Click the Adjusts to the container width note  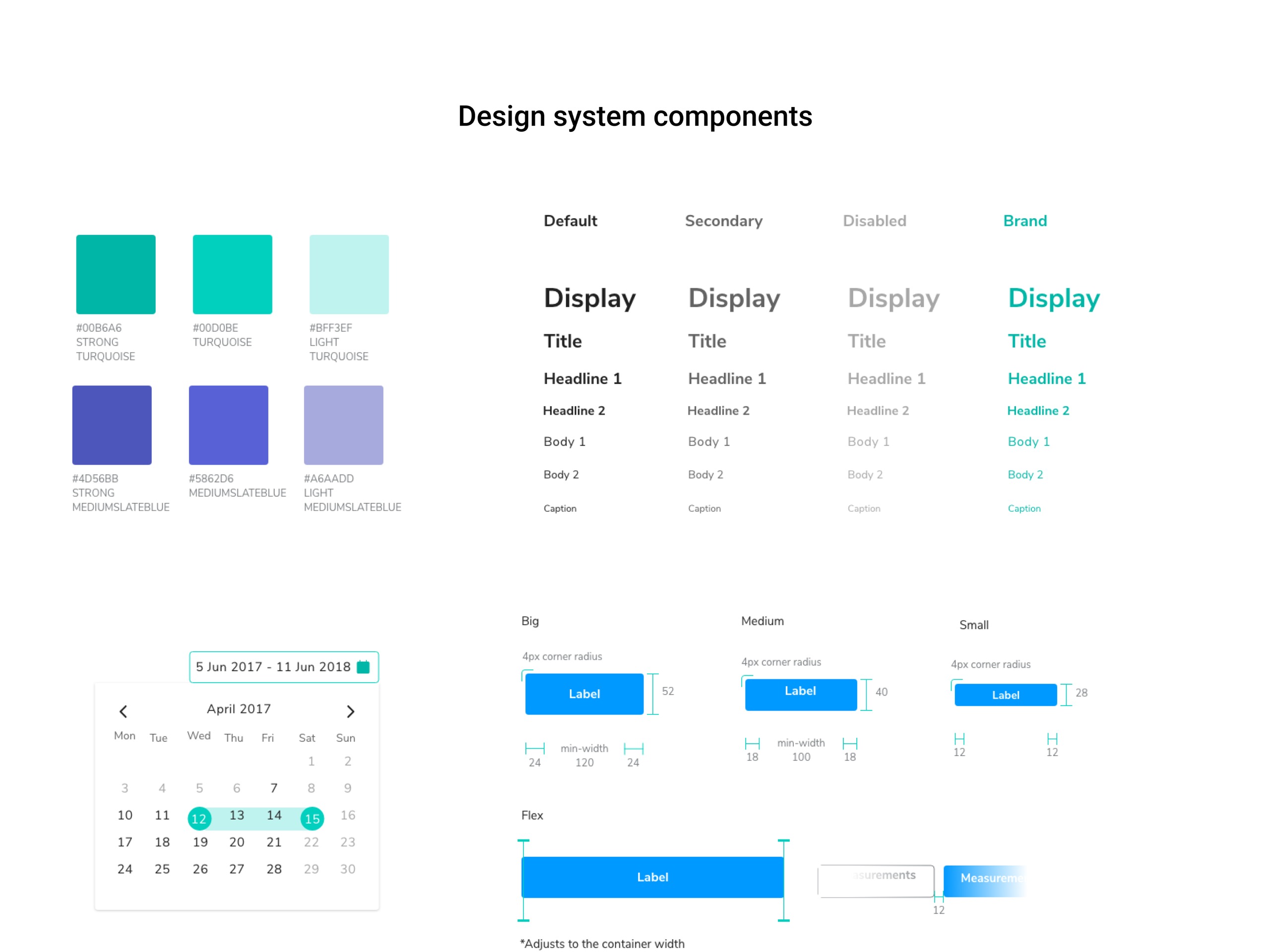pos(602,944)
